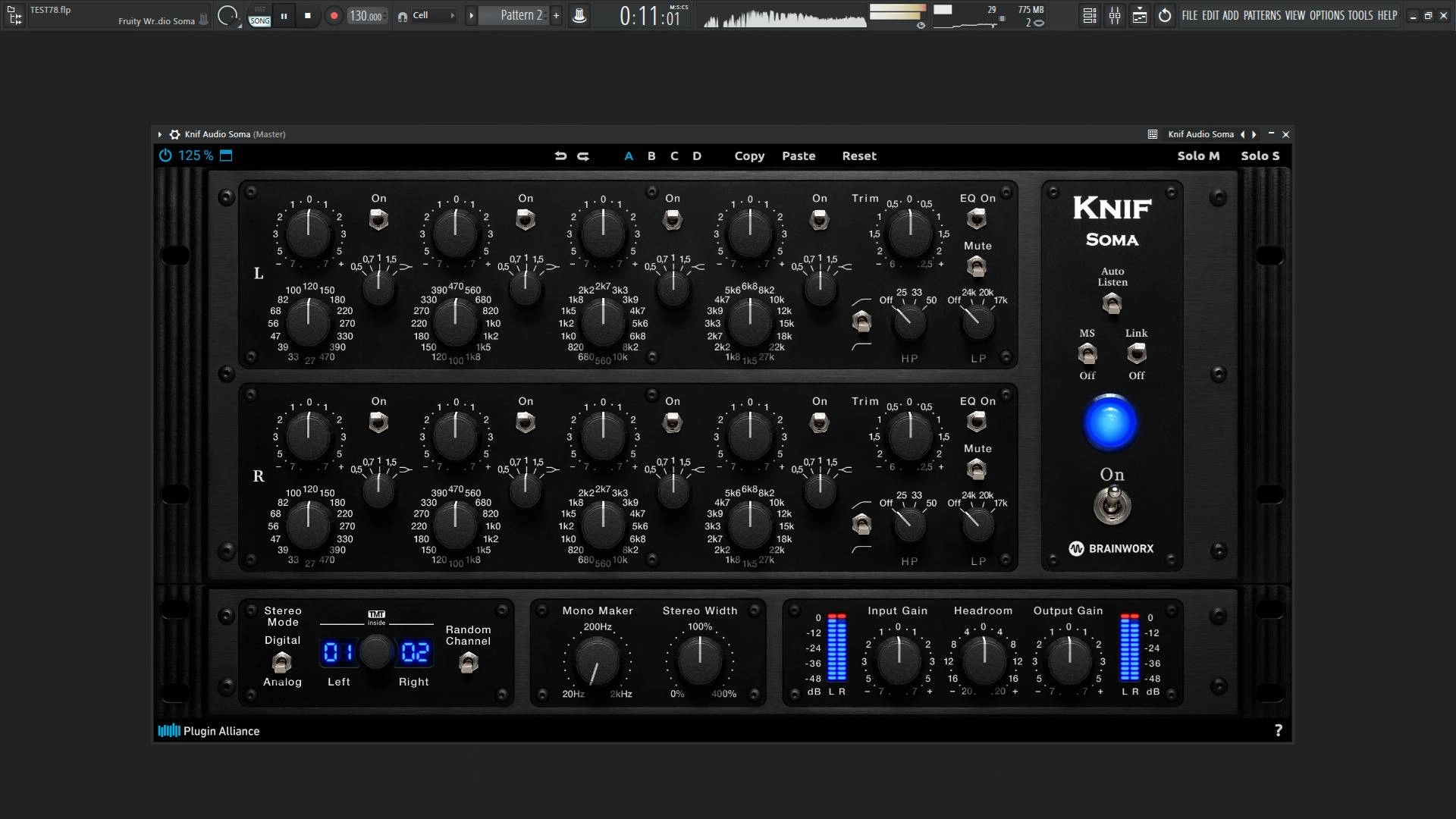Open the playlist view icon
This screenshot has height=819, width=1456.
(x=1090, y=15)
